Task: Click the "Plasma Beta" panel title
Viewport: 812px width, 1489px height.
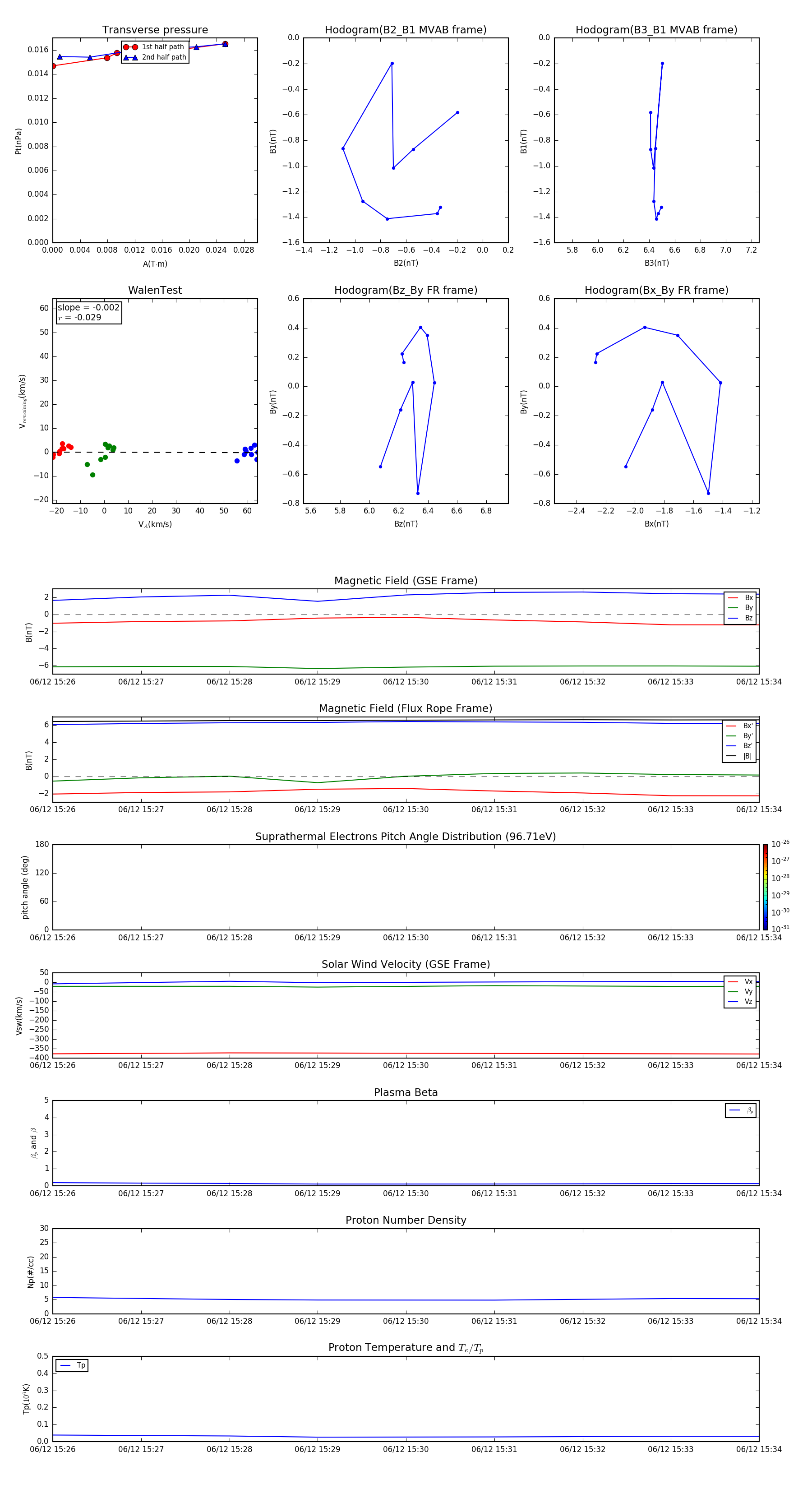Action: [406, 1093]
